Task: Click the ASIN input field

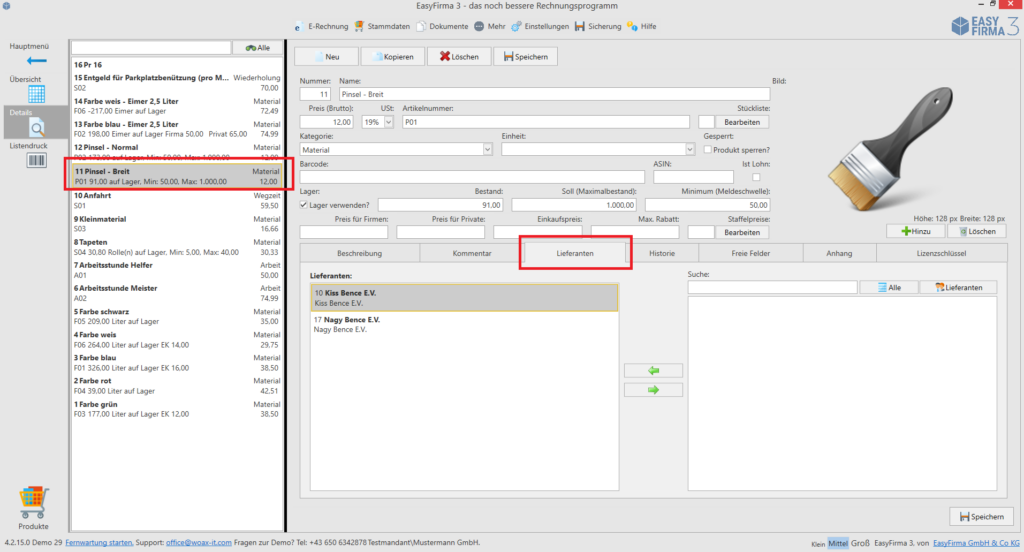Action: pos(693,177)
